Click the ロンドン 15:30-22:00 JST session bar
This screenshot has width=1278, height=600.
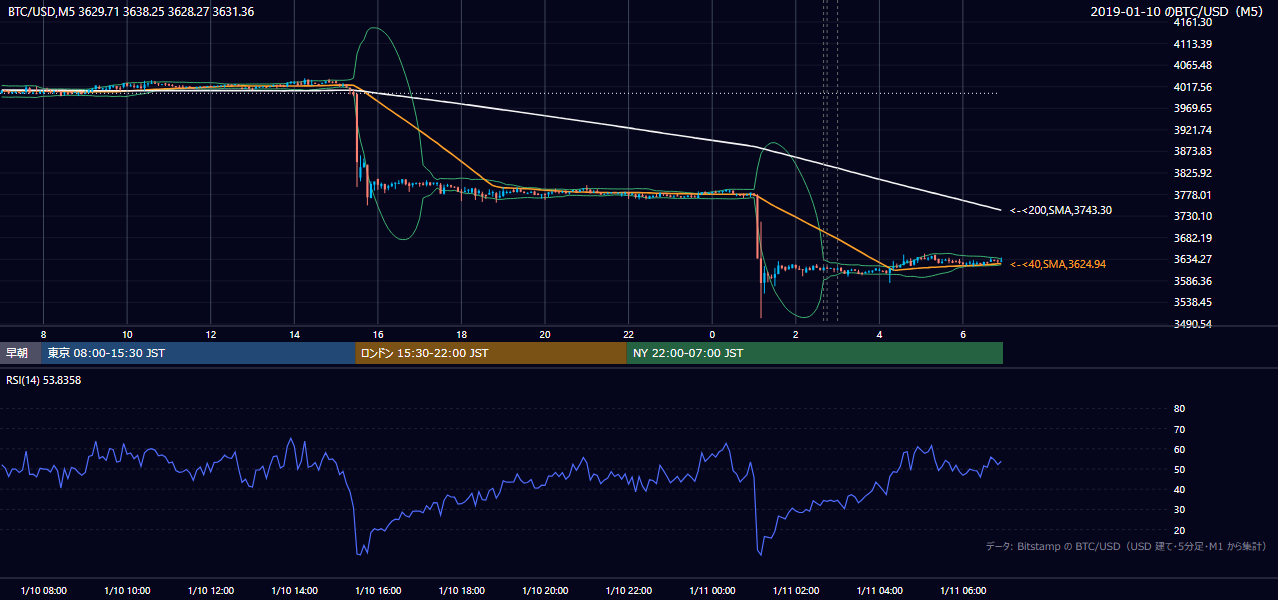pyautogui.click(x=491, y=353)
